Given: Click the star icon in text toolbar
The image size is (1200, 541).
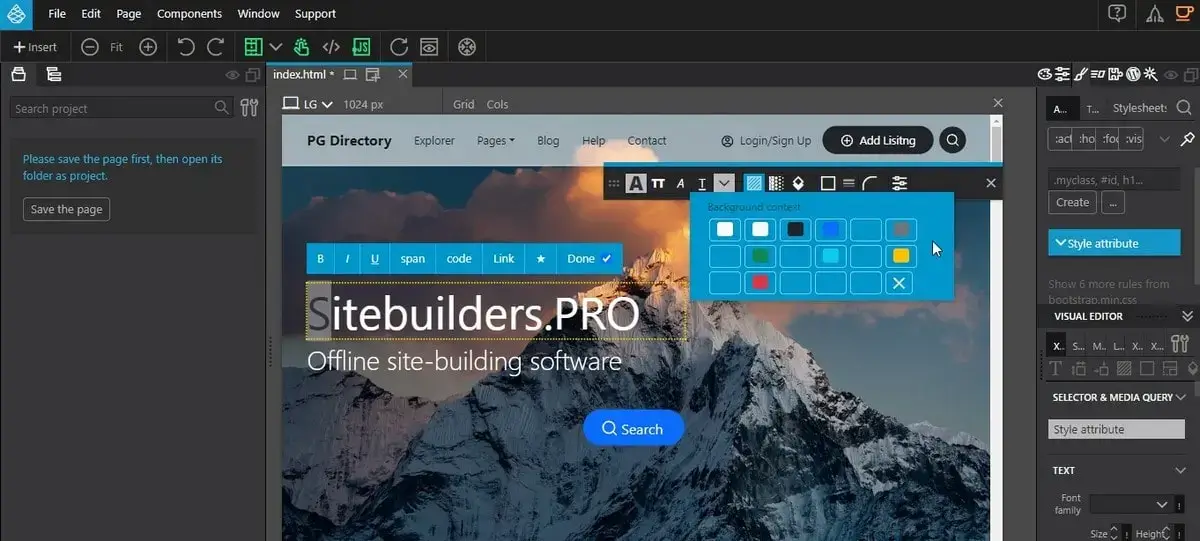Looking at the screenshot, I should click(541, 258).
